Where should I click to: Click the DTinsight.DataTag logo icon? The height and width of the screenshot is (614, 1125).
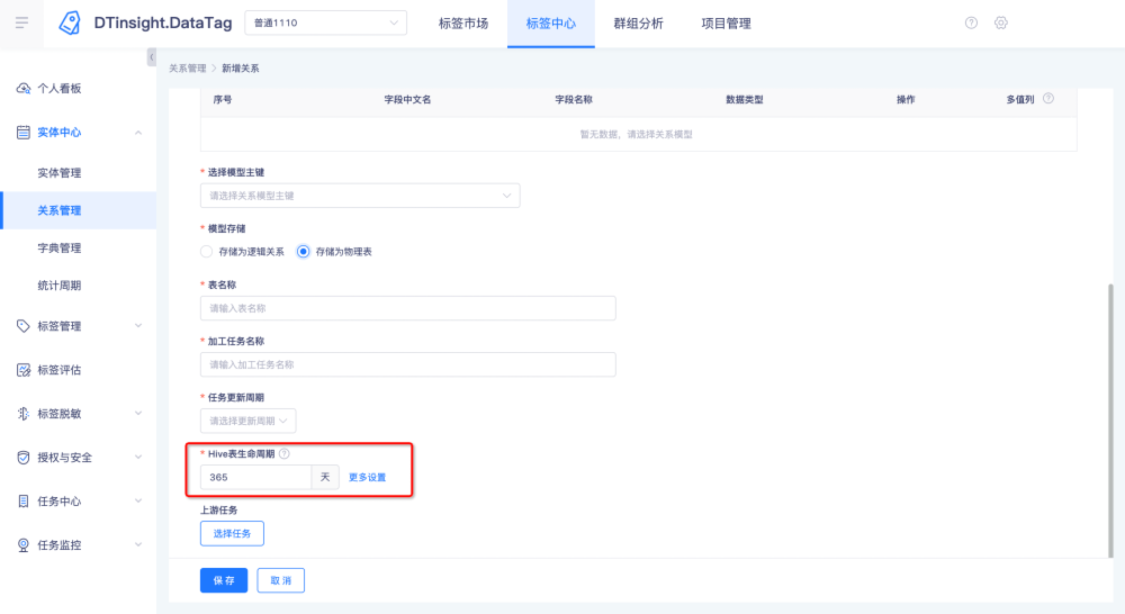pyautogui.click(x=70, y=23)
